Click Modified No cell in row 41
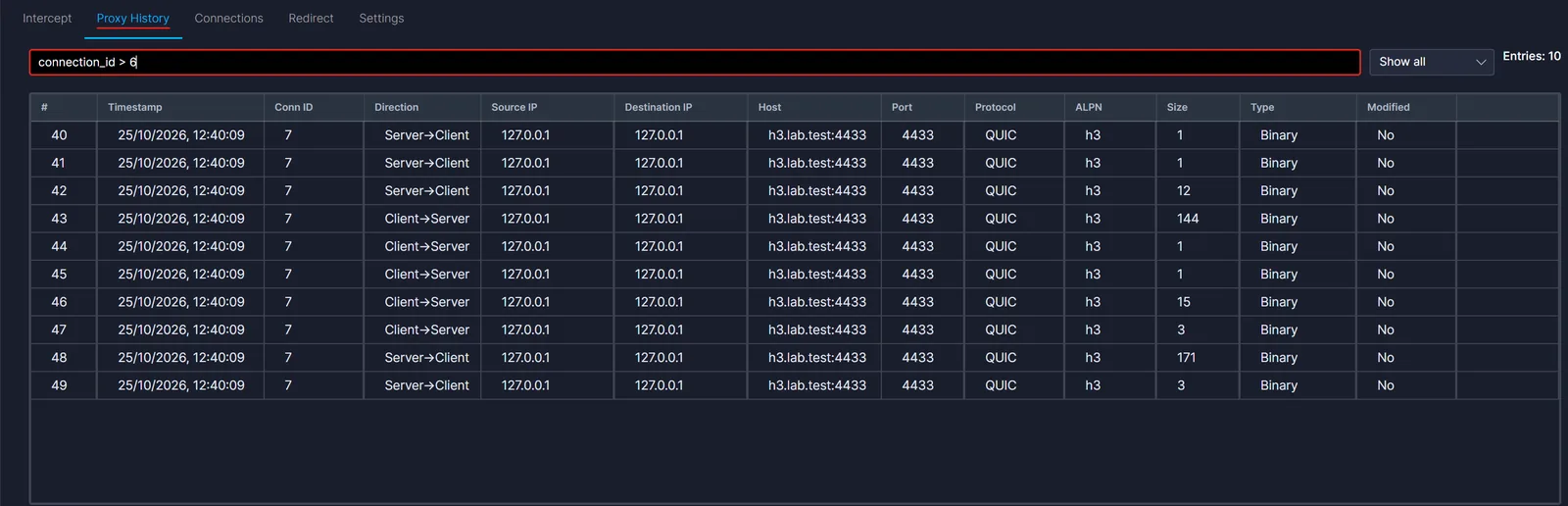 1386,163
